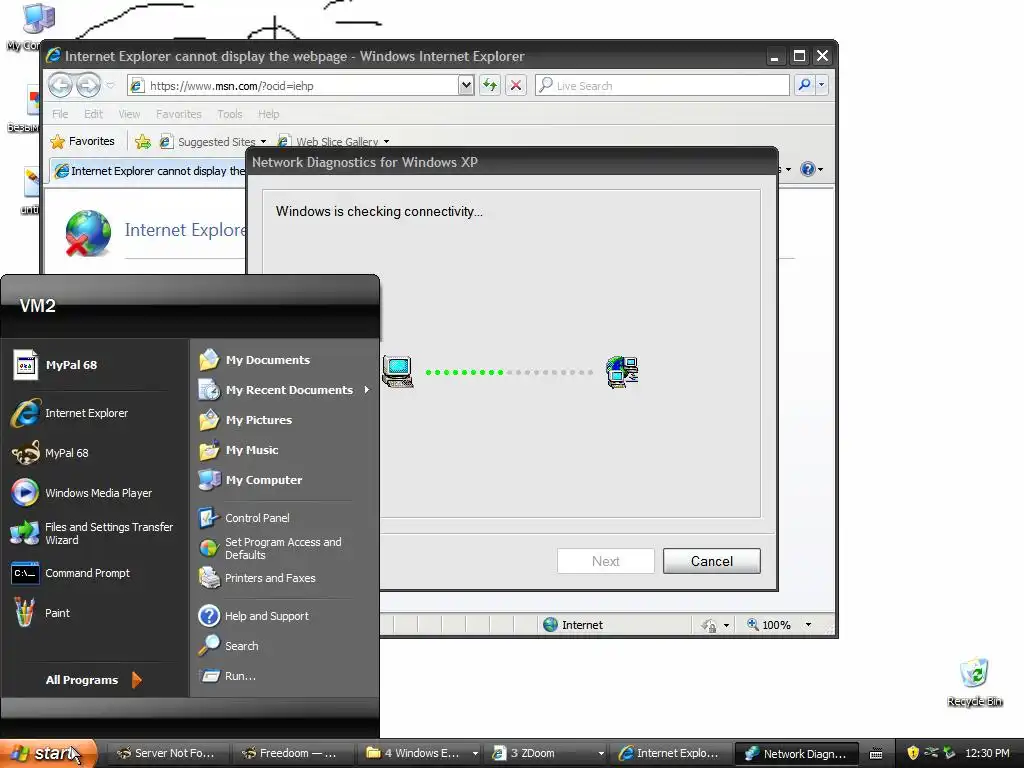1024x768 pixels.
Task: Open the Edit menu in Internet Explorer
Action: tap(93, 114)
